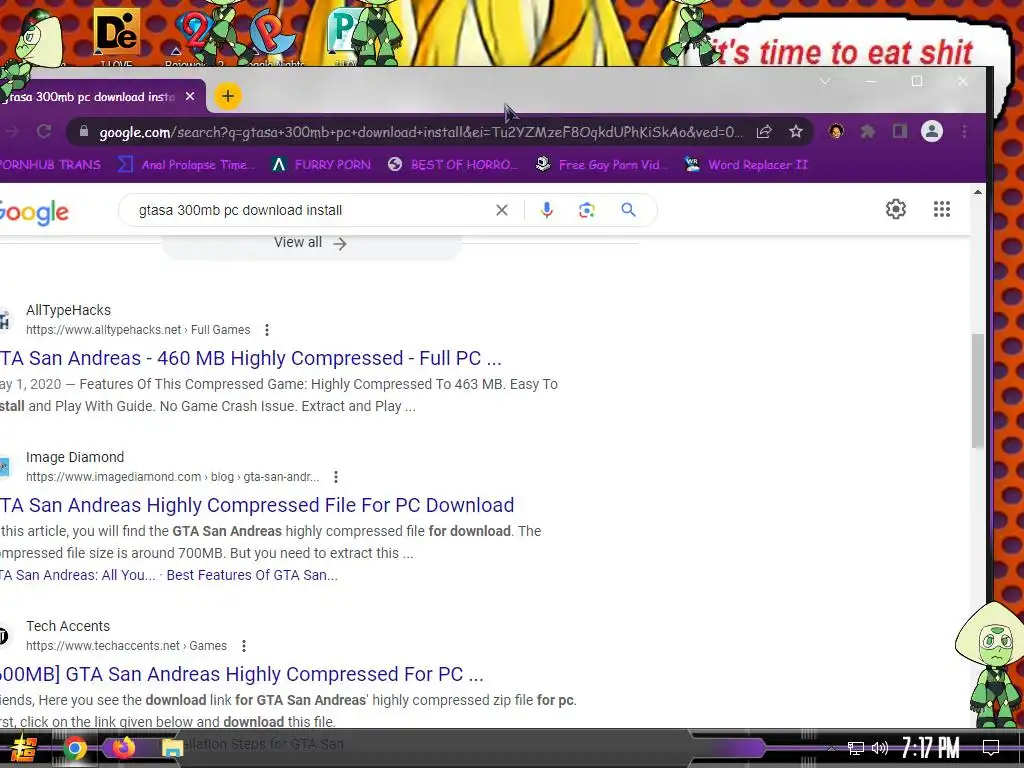Select the De desktop shortcut icon
The height and width of the screenshot is (768, 1024).
[117, 34]
